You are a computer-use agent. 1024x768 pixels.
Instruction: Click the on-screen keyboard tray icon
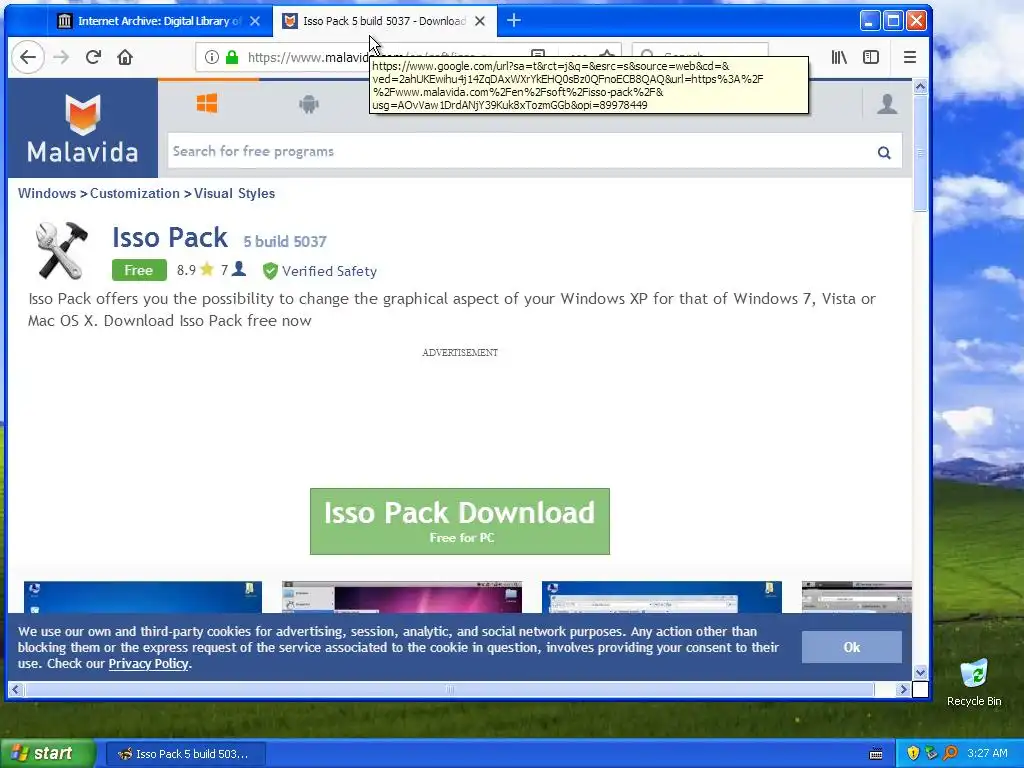(x=876, y=754)
